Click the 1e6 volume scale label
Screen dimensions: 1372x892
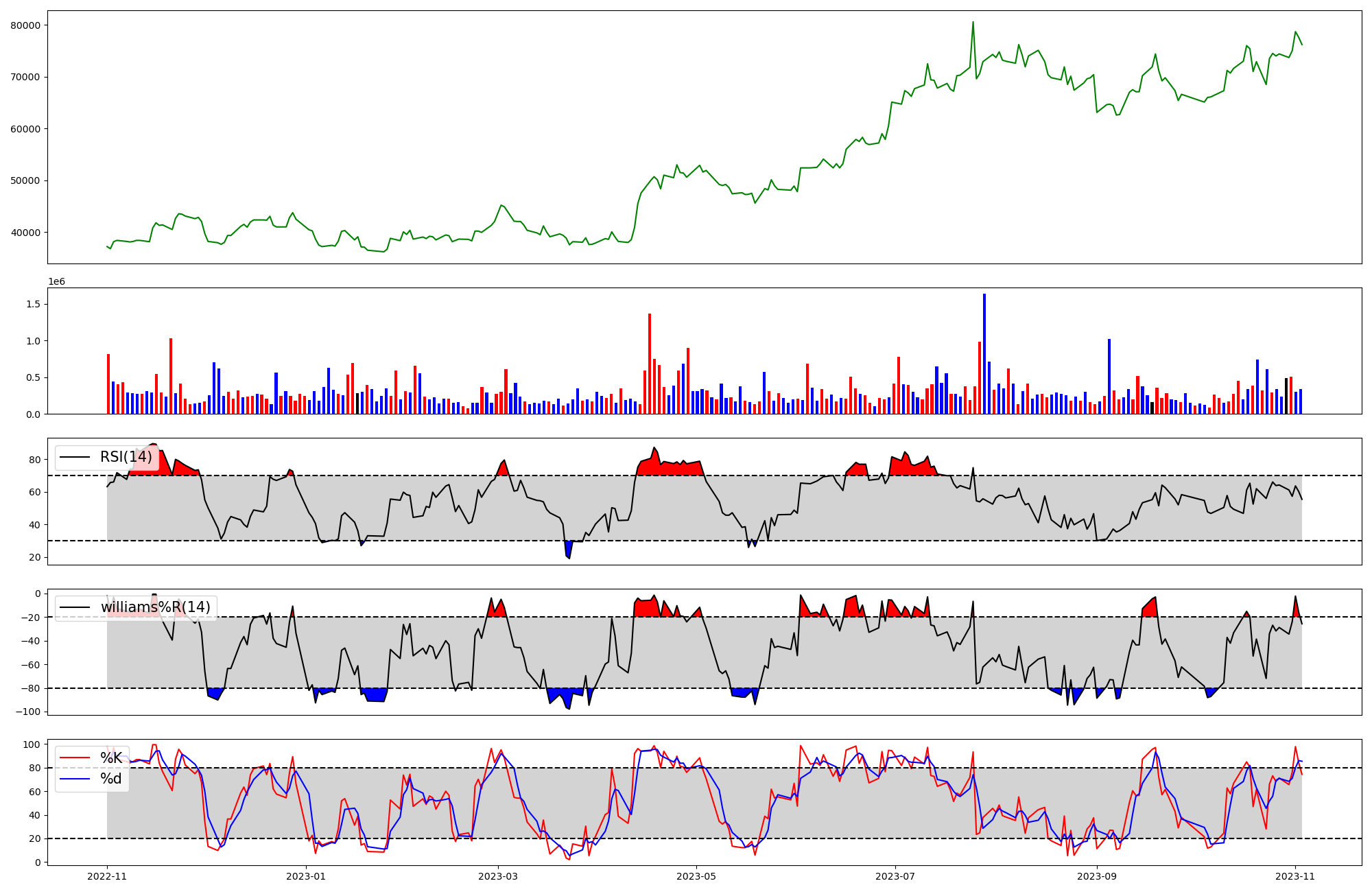tap(56, 282)
